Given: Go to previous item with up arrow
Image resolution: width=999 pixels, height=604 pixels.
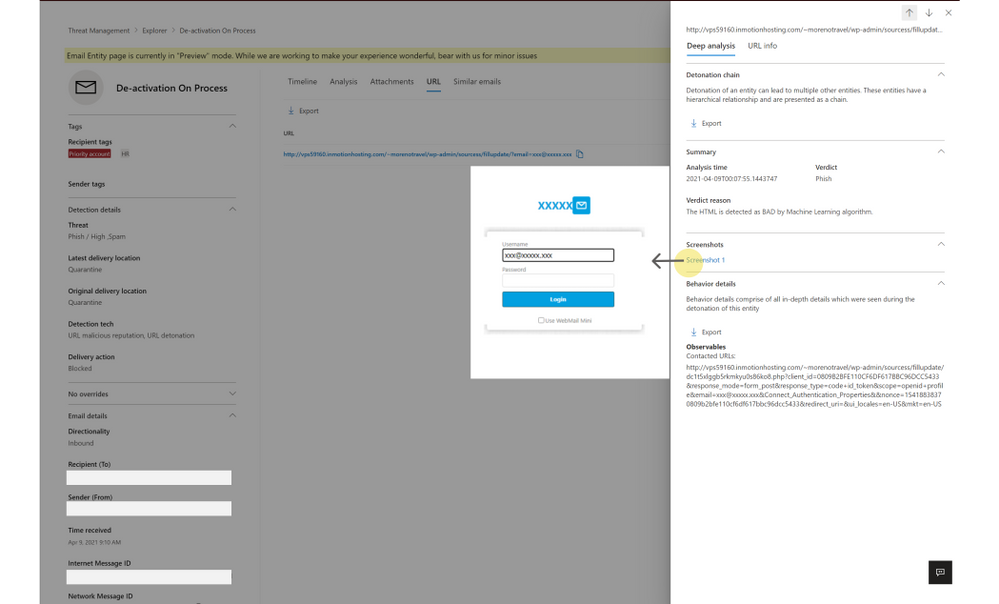Looking at the screenshot, I should tap(909, 13).
